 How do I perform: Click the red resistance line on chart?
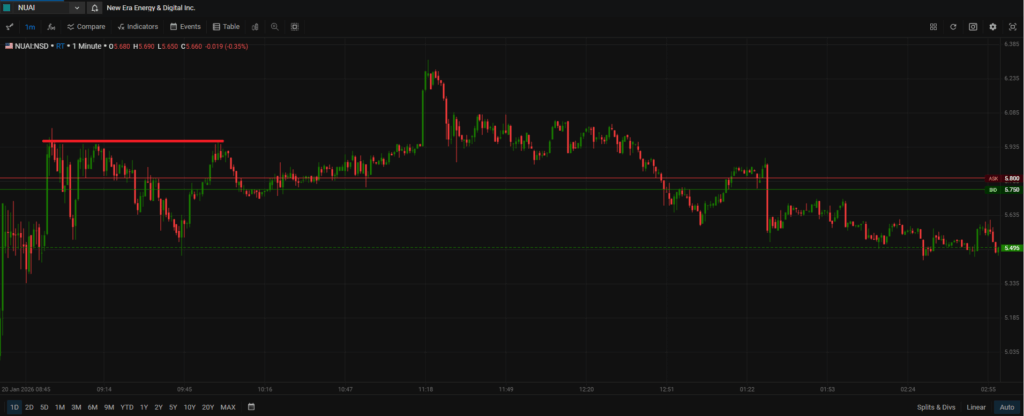point(132,141)
